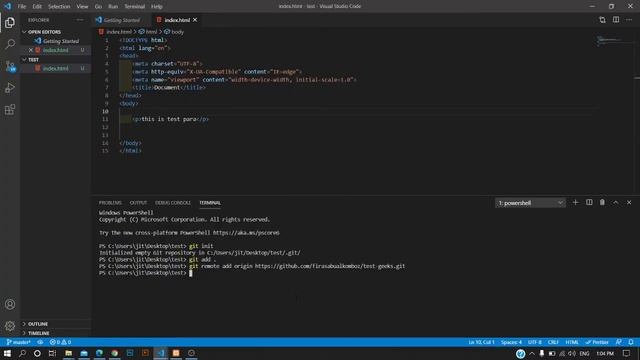Click Spaces: 4 indentation setting
The image size is (640, 360).
(x=511, y=342)
